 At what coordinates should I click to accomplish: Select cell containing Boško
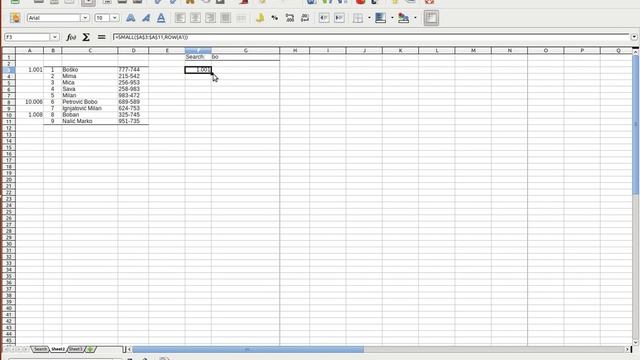click(90, 70)
